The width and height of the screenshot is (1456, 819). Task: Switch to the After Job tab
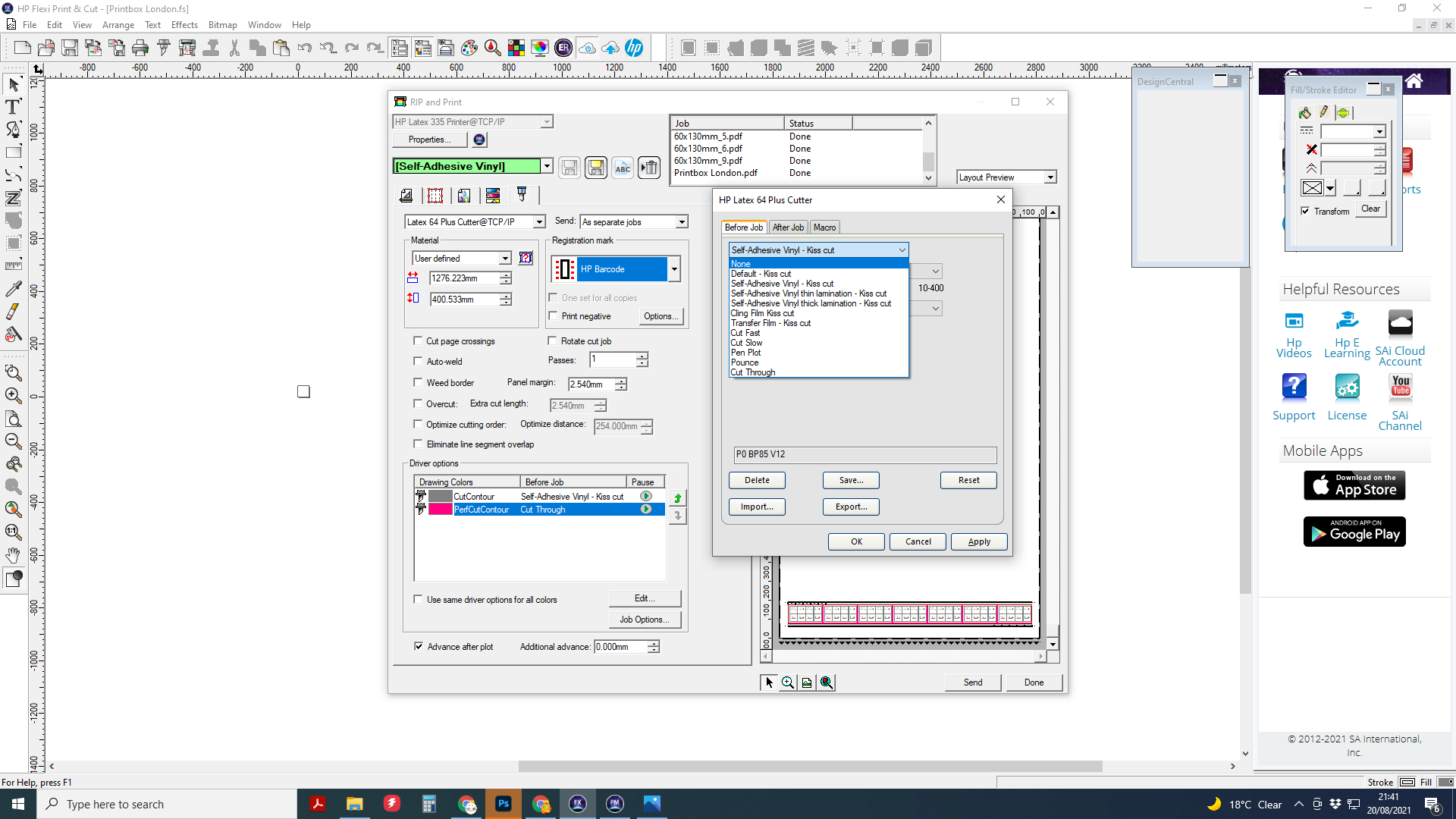pos(788,227)
